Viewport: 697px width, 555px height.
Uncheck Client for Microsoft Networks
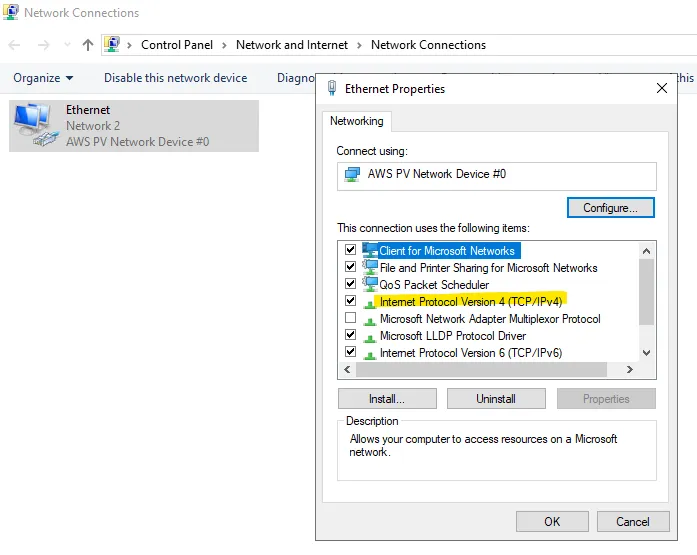click(x=350, y=250)
